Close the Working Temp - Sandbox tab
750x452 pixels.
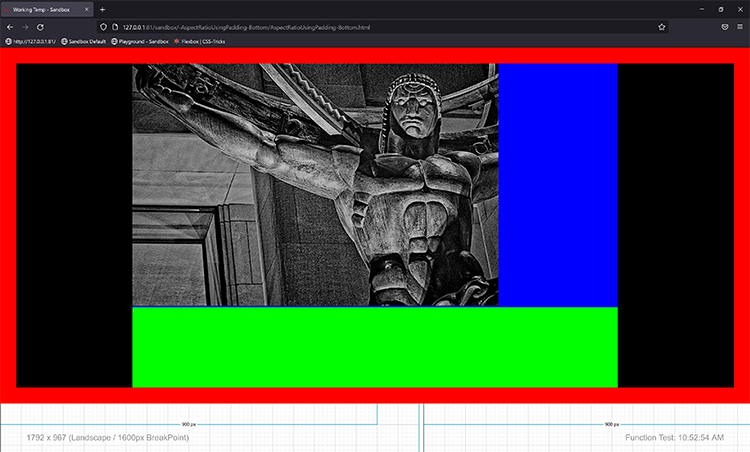click(87, 10)
